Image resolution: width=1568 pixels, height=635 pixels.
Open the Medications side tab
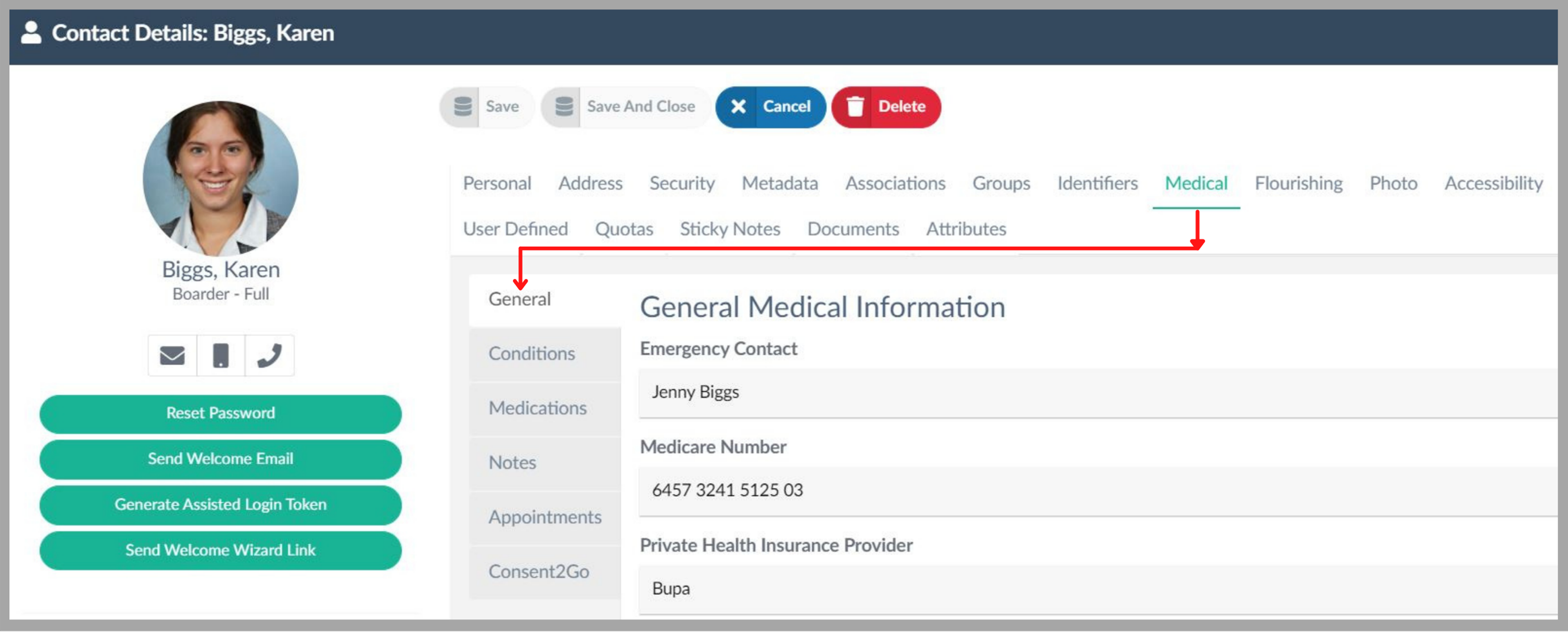pos(537,408)
